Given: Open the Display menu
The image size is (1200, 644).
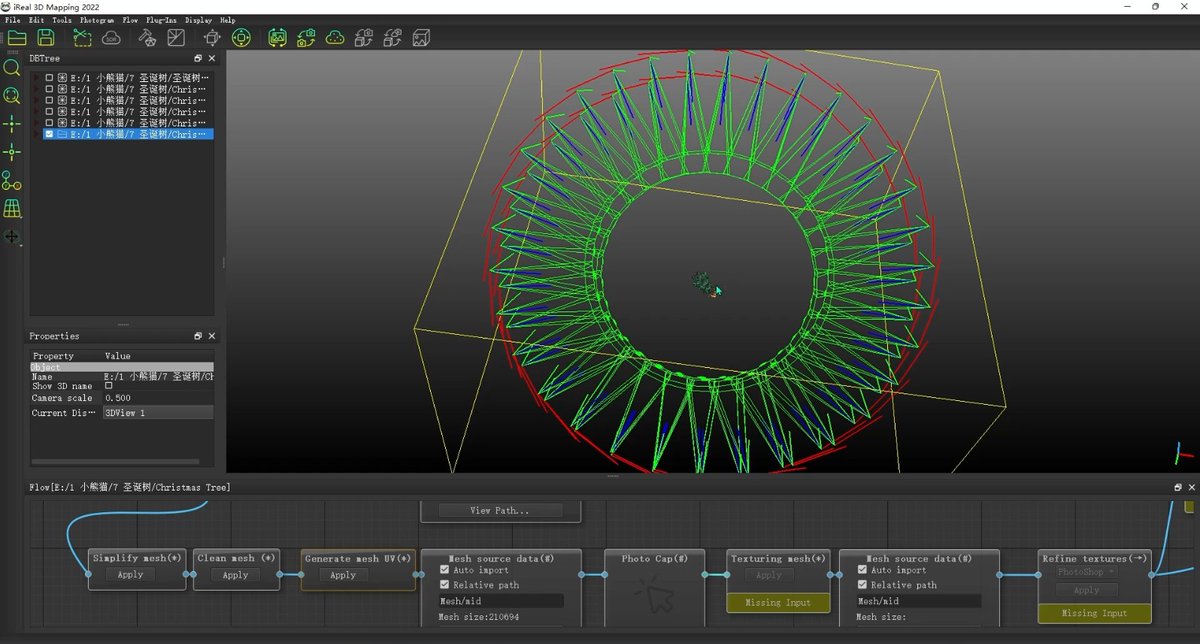Looking at the screenshot, I should click(198, 20).
